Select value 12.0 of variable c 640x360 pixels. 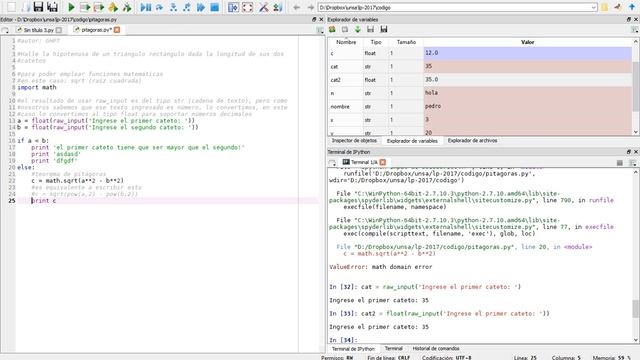[x=527, y=53]
